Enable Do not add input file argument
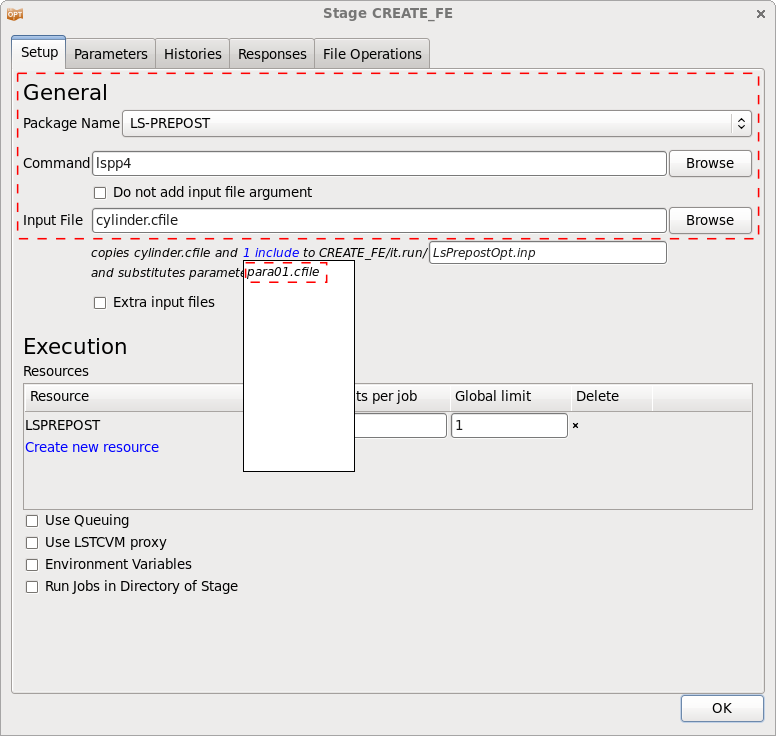Image resolution: width=776 pixels, height=736 pixels. [x=100, y=193]
